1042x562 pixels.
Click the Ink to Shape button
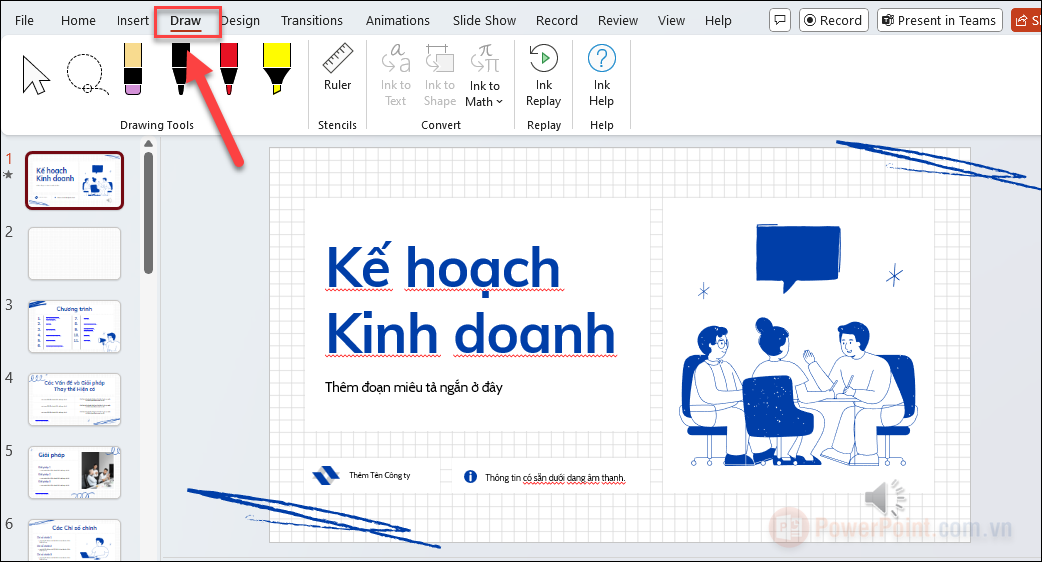click(440, 75)
